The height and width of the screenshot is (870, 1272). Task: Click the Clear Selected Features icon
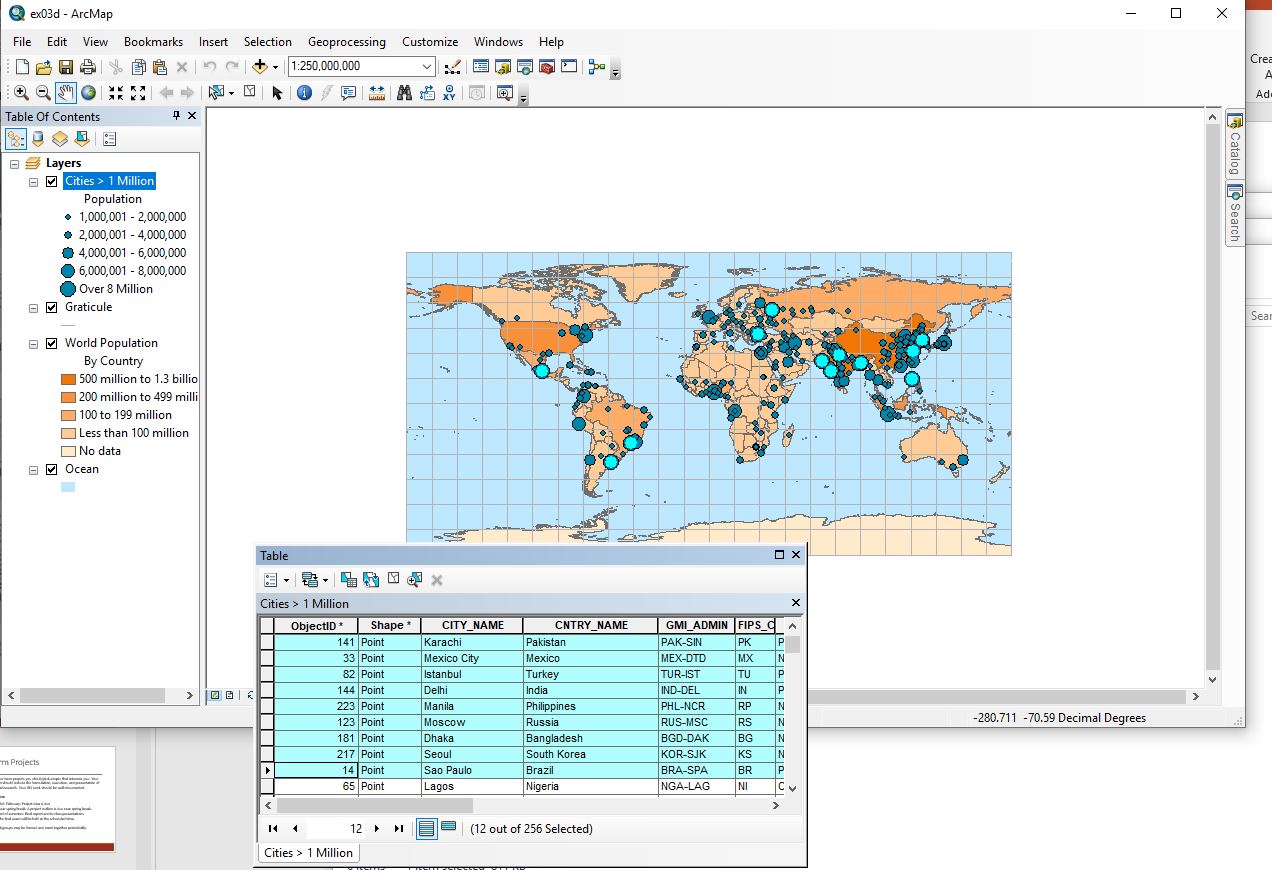click(x=249, y=92)
